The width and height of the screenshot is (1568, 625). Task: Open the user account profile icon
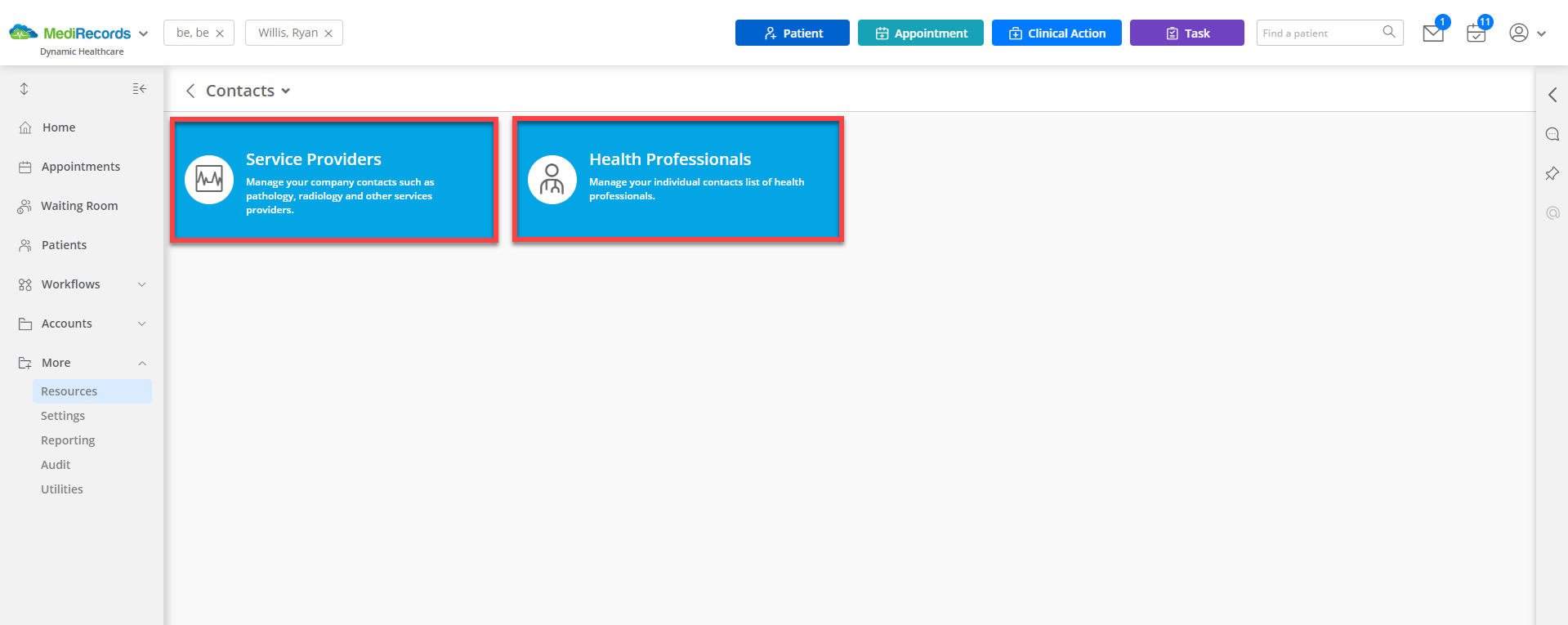[1519, 33]
